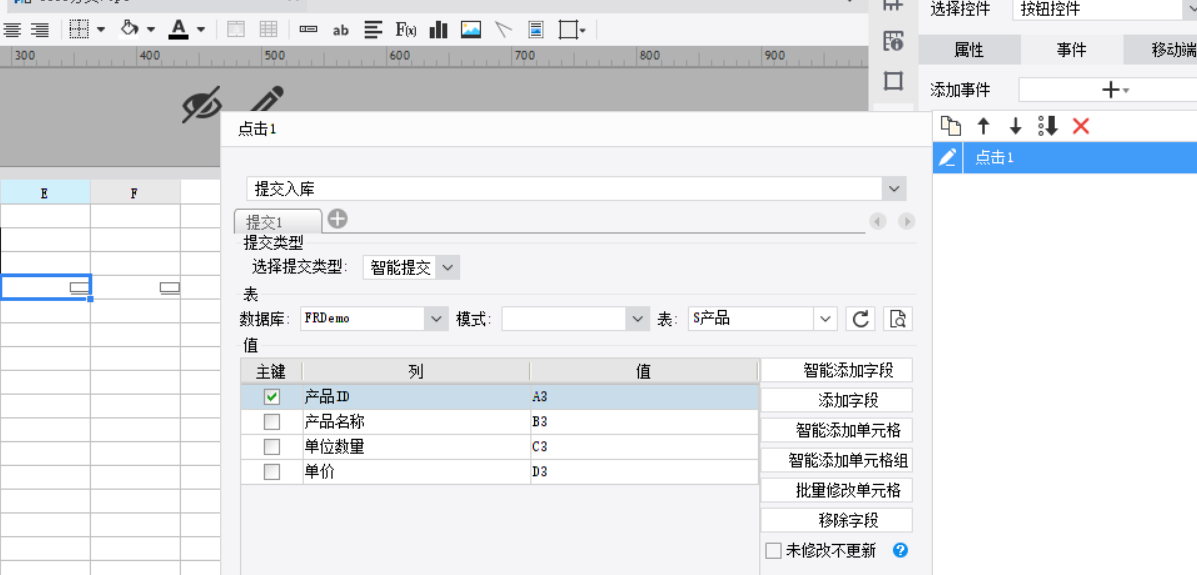The image size is (1197, 575).
Task: Select column header E
Action: click(45, 193)
